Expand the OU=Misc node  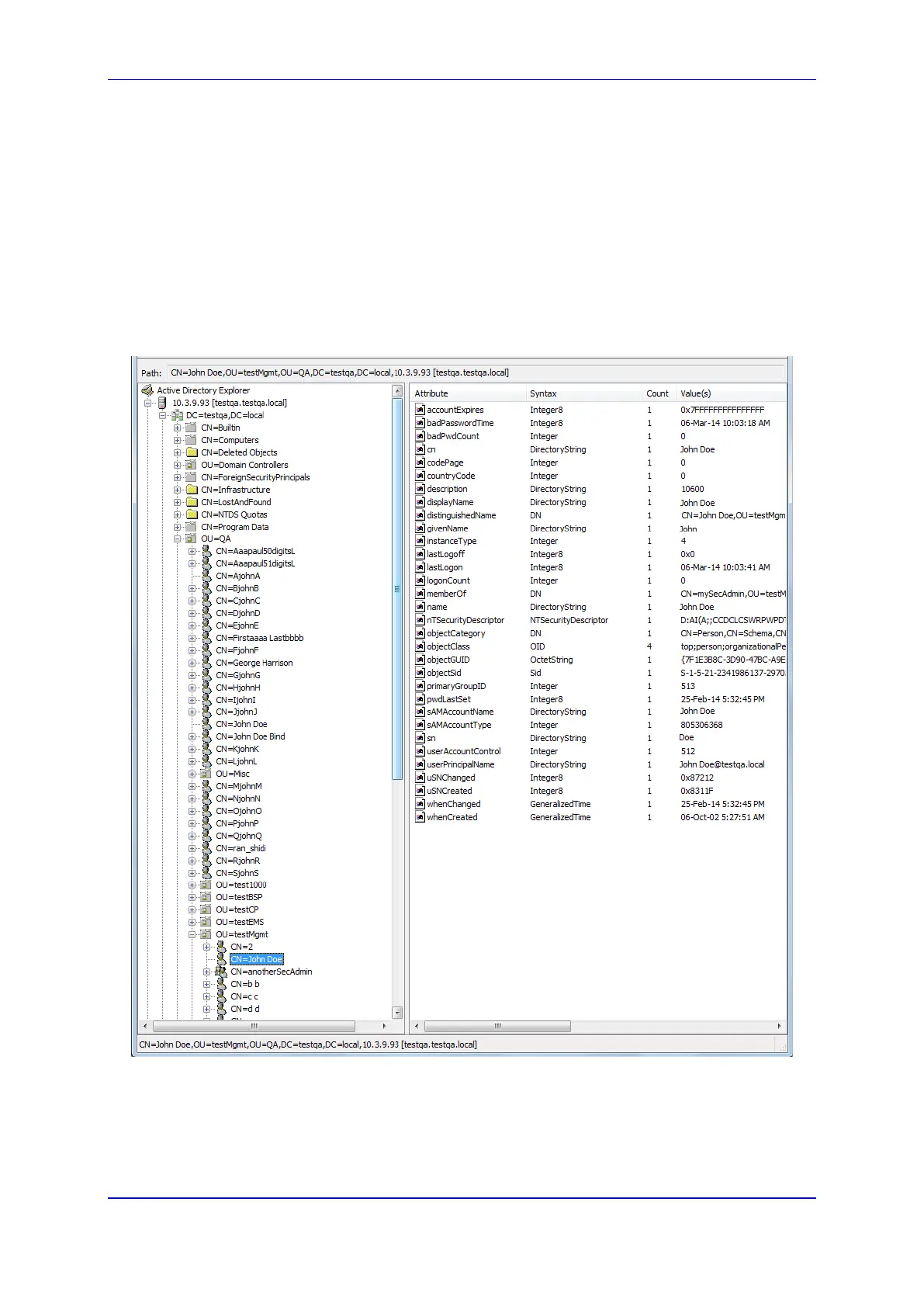point(192,774)
